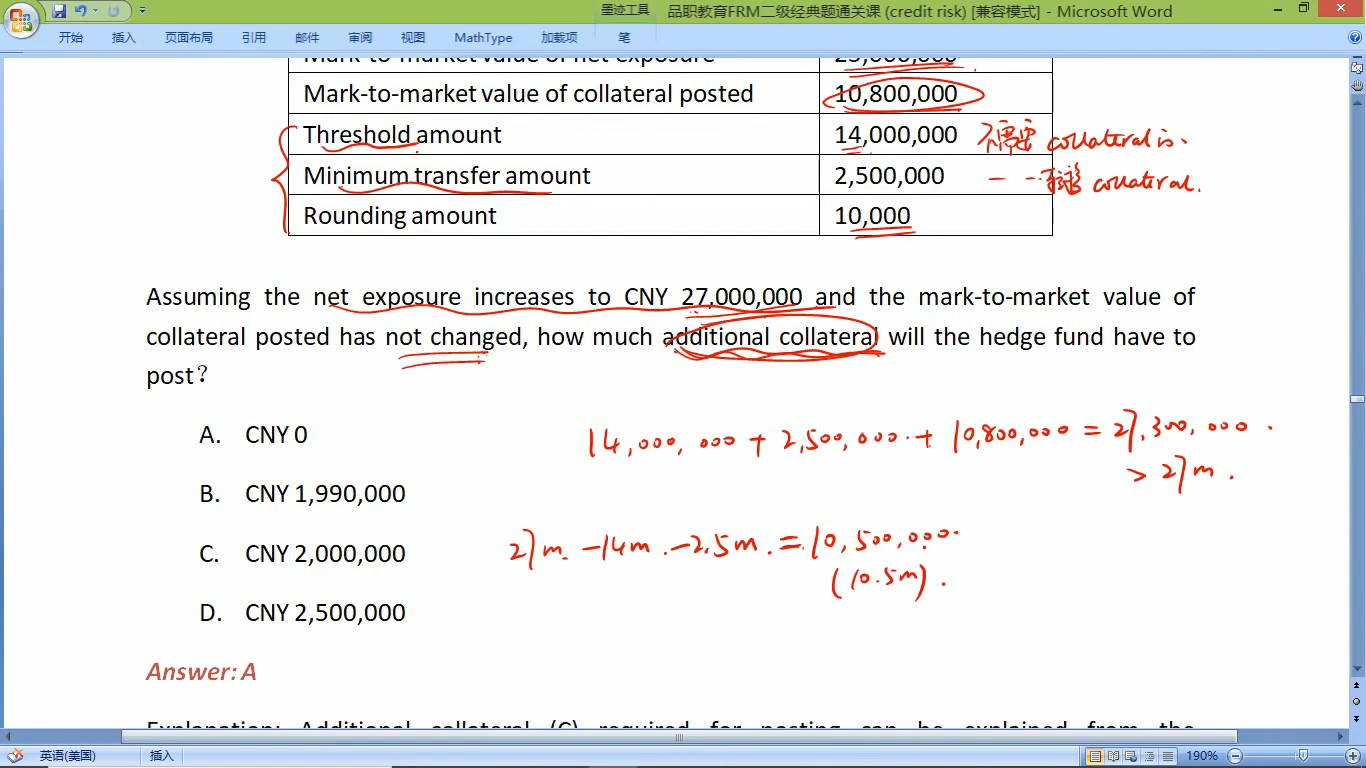Viewport: 1366px width, 768px height.
Task: Click the zoom in plus button
Action: (1352, 756)
